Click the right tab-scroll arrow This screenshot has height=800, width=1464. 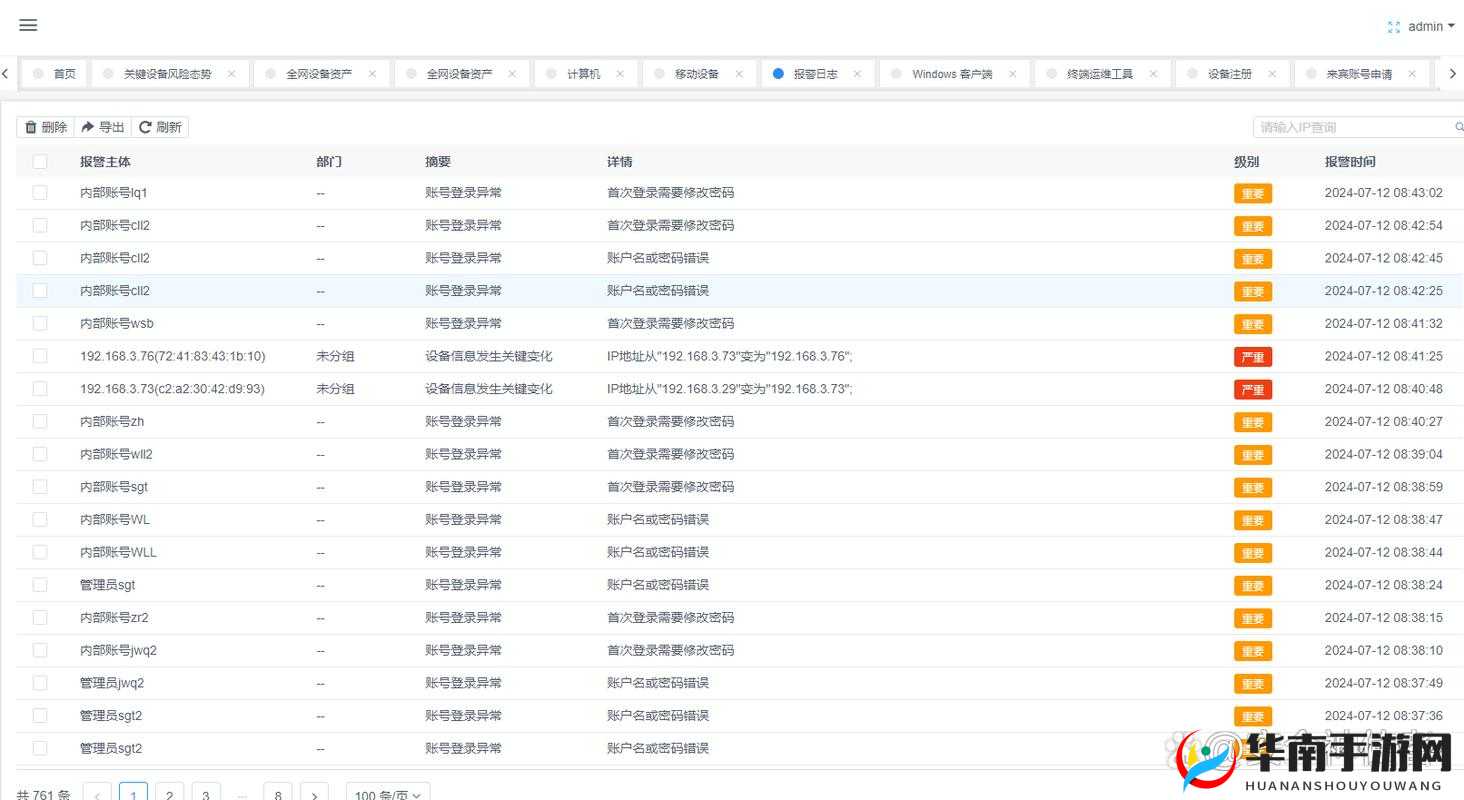[x=1453, y=73]
